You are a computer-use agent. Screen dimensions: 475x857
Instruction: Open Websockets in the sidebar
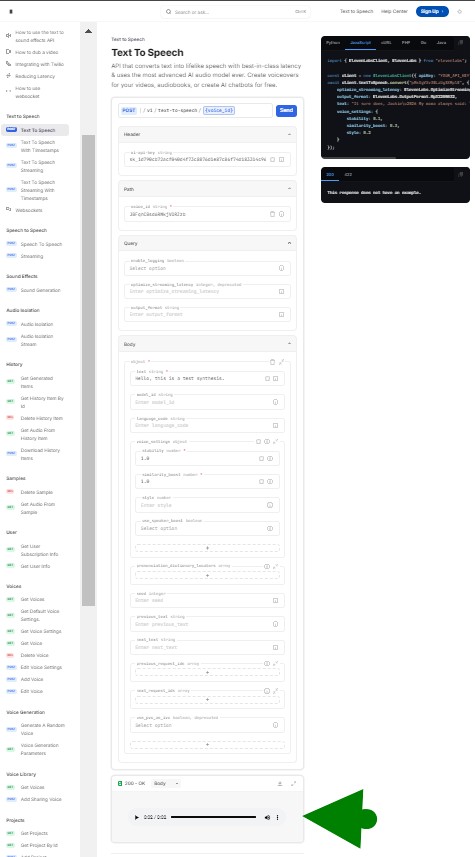(x=29, y=210)
